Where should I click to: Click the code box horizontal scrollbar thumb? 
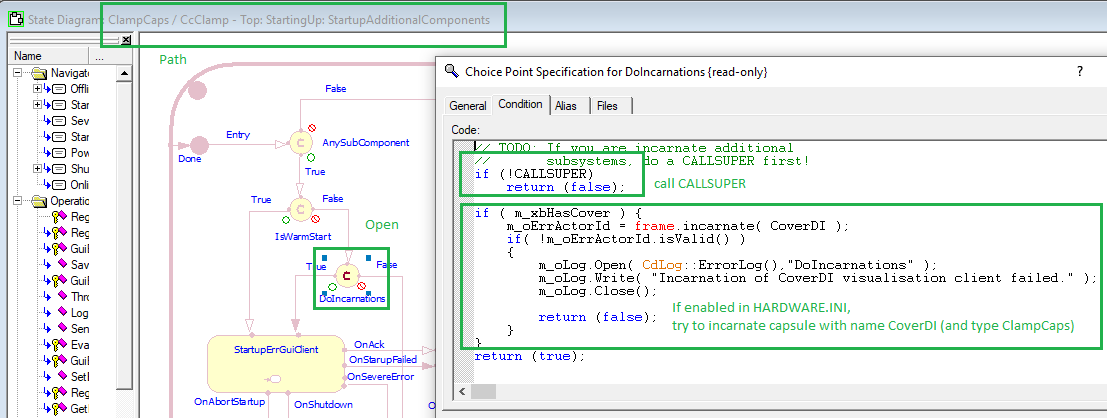tap(484, 391)
